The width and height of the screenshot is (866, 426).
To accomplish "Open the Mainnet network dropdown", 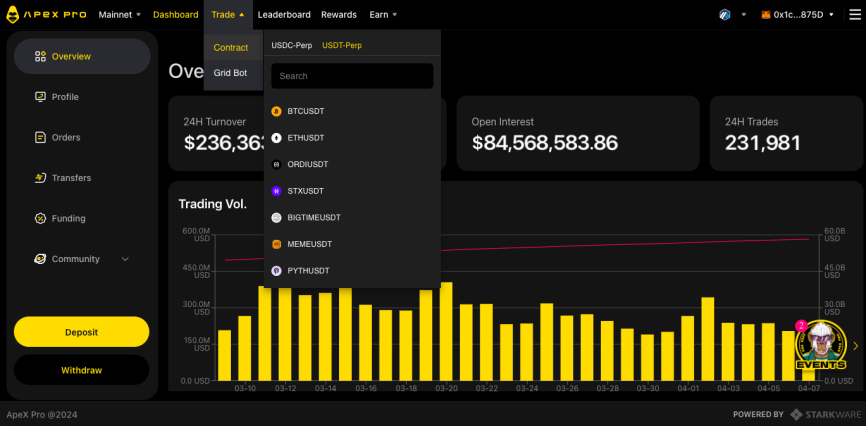I will tap(120, 15).
